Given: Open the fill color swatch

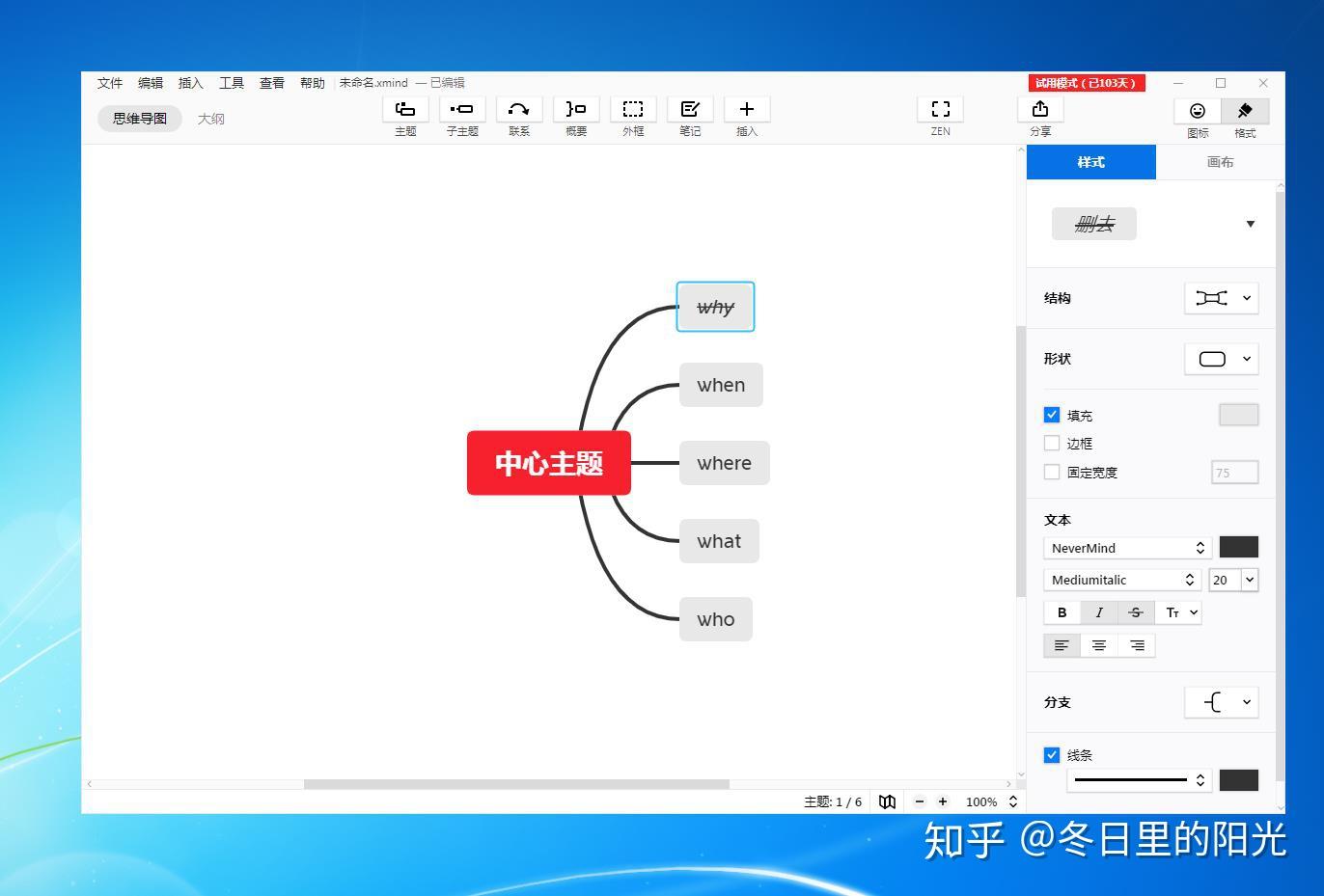Looking at the screenshot, I should pos(1239,415).
